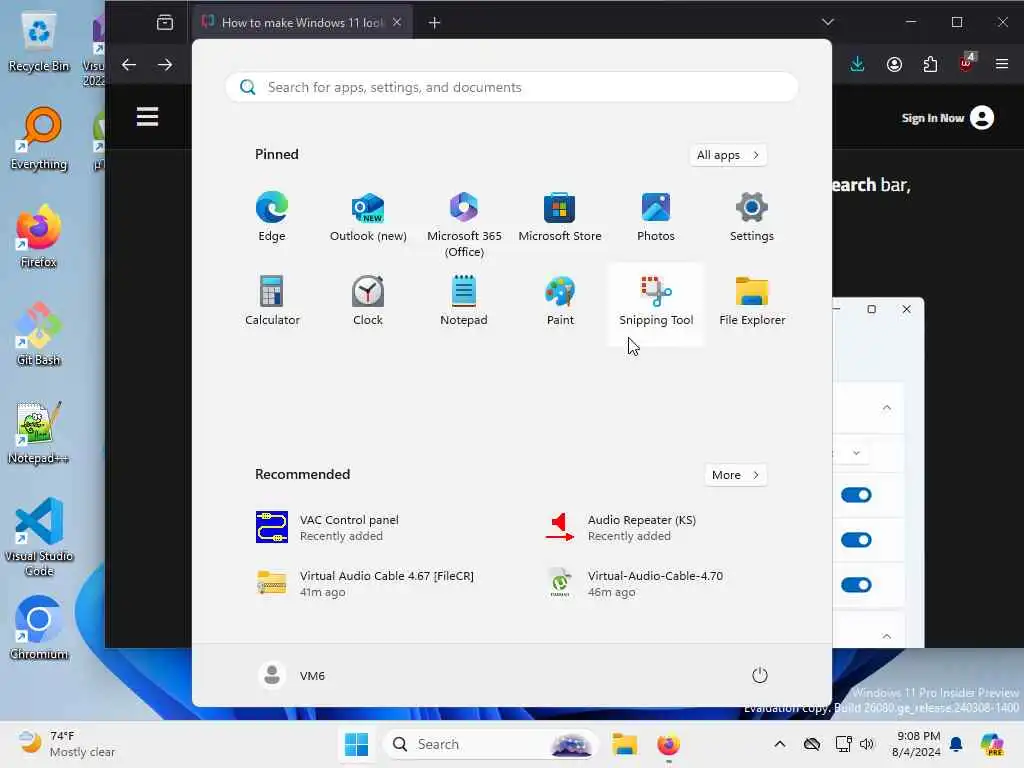
Task: Open the Paint app
Action: (560, 301)
